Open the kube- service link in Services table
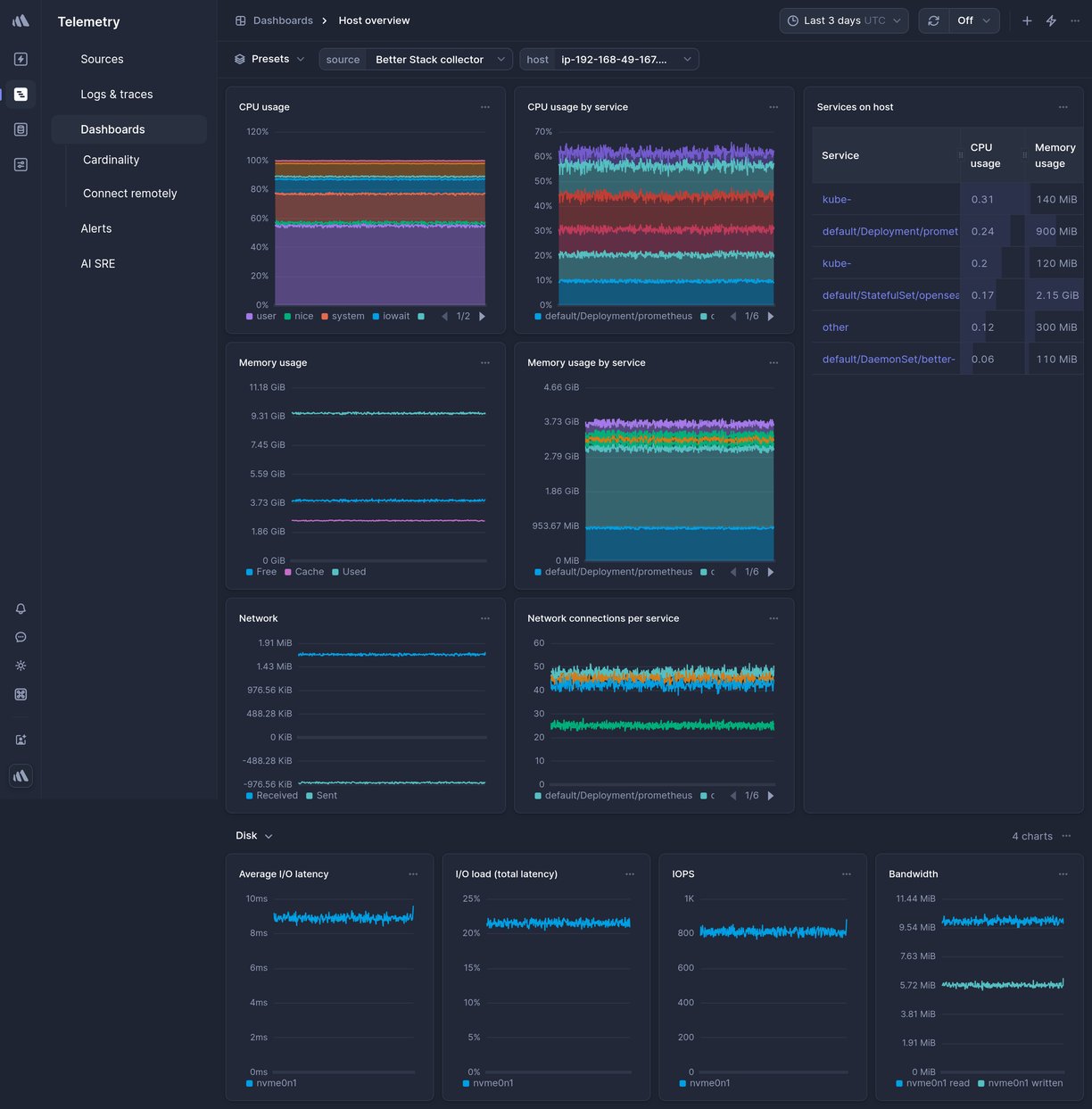The height and width of the screenshot is (1109, 1092). (x=837, y=199)
